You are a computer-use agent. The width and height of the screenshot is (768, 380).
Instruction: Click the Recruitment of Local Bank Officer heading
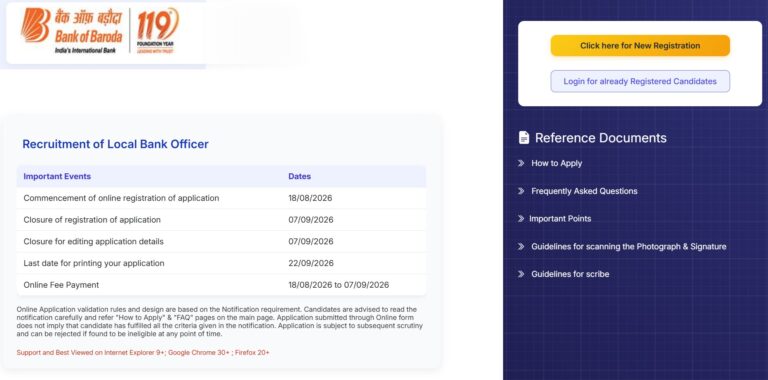click(x=116, y=144)
